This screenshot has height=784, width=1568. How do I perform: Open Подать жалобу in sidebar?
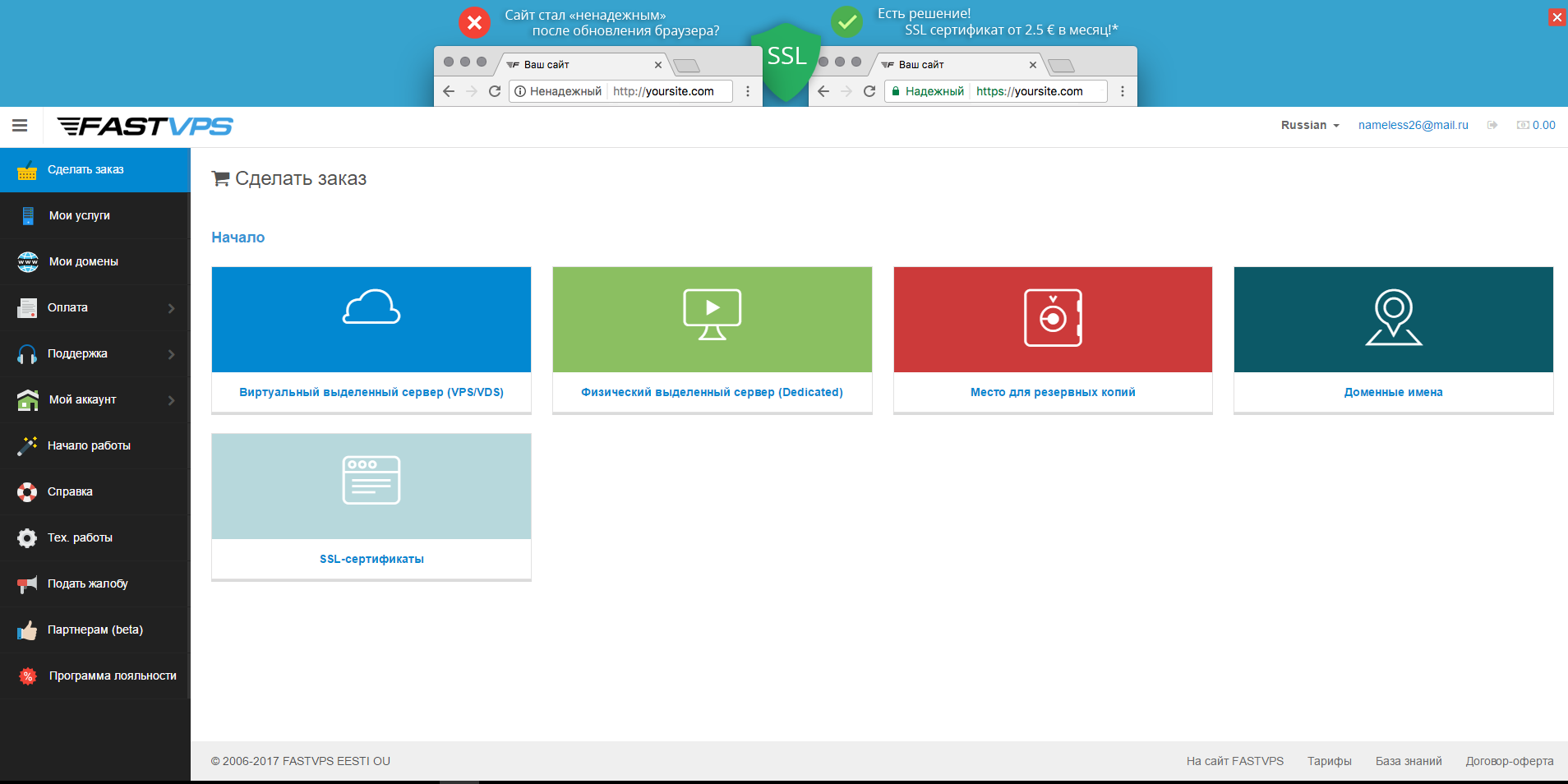(95, 583)
